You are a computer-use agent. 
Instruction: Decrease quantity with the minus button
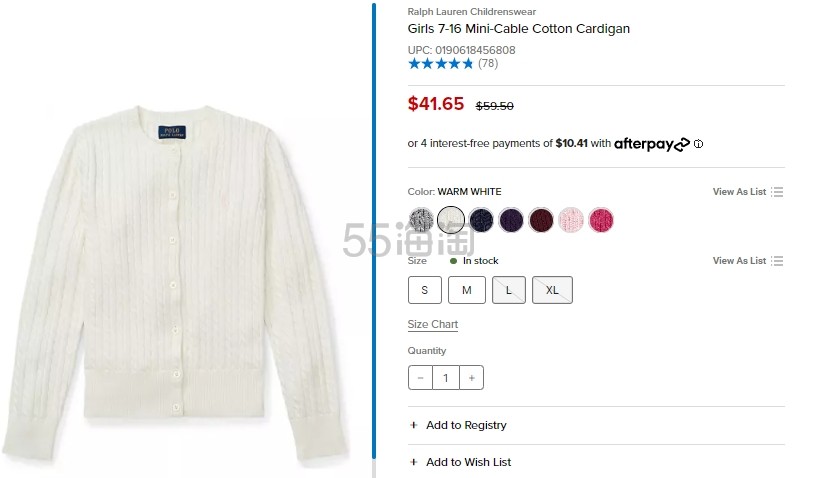[x=421, y=378]
